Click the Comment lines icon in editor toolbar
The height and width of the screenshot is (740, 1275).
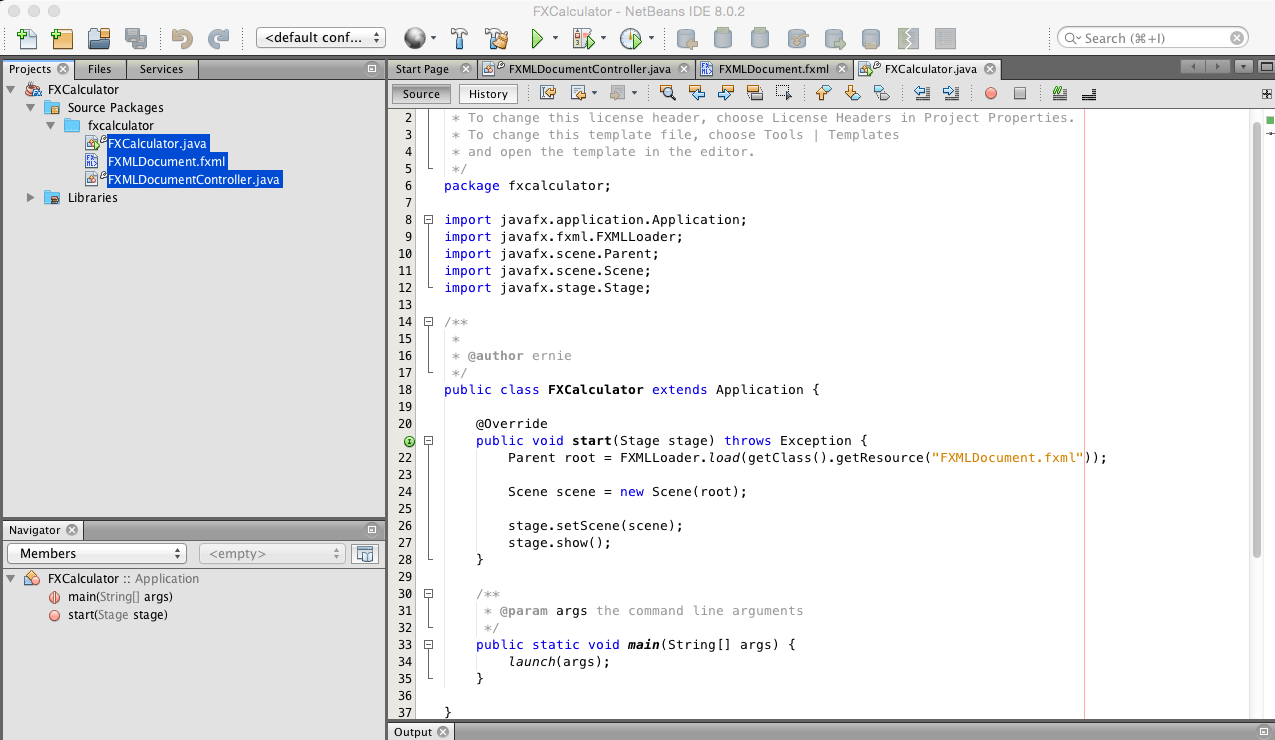point(1060,93)
